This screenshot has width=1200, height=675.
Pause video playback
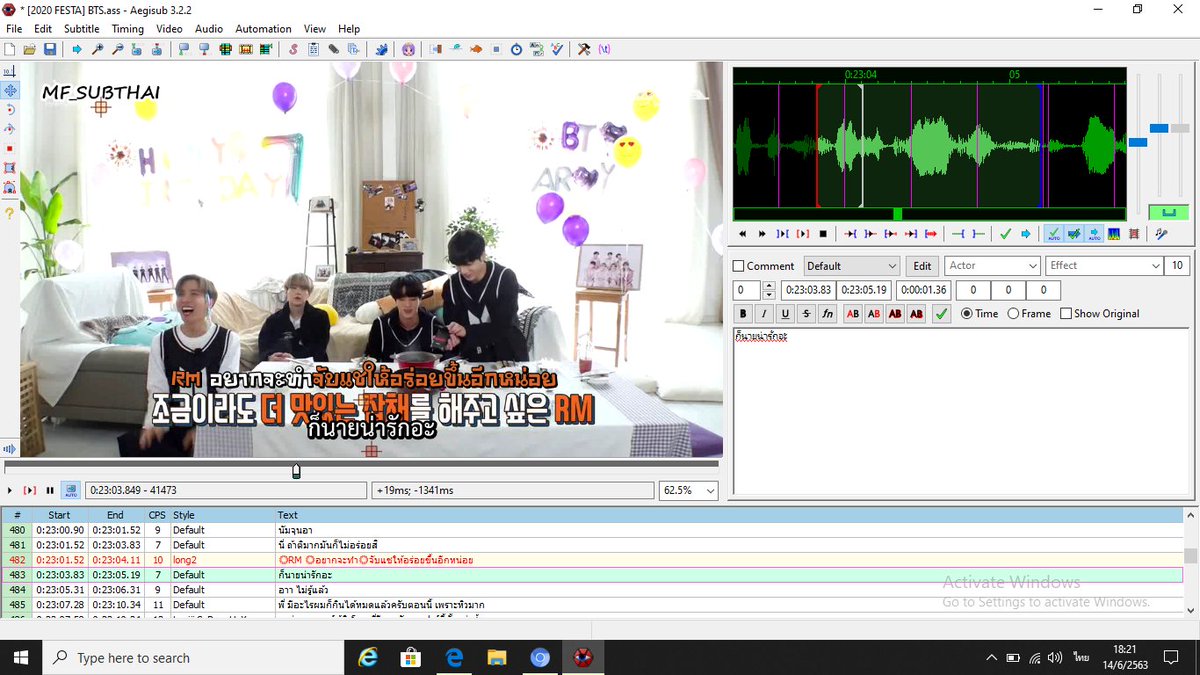click(50, 491)
